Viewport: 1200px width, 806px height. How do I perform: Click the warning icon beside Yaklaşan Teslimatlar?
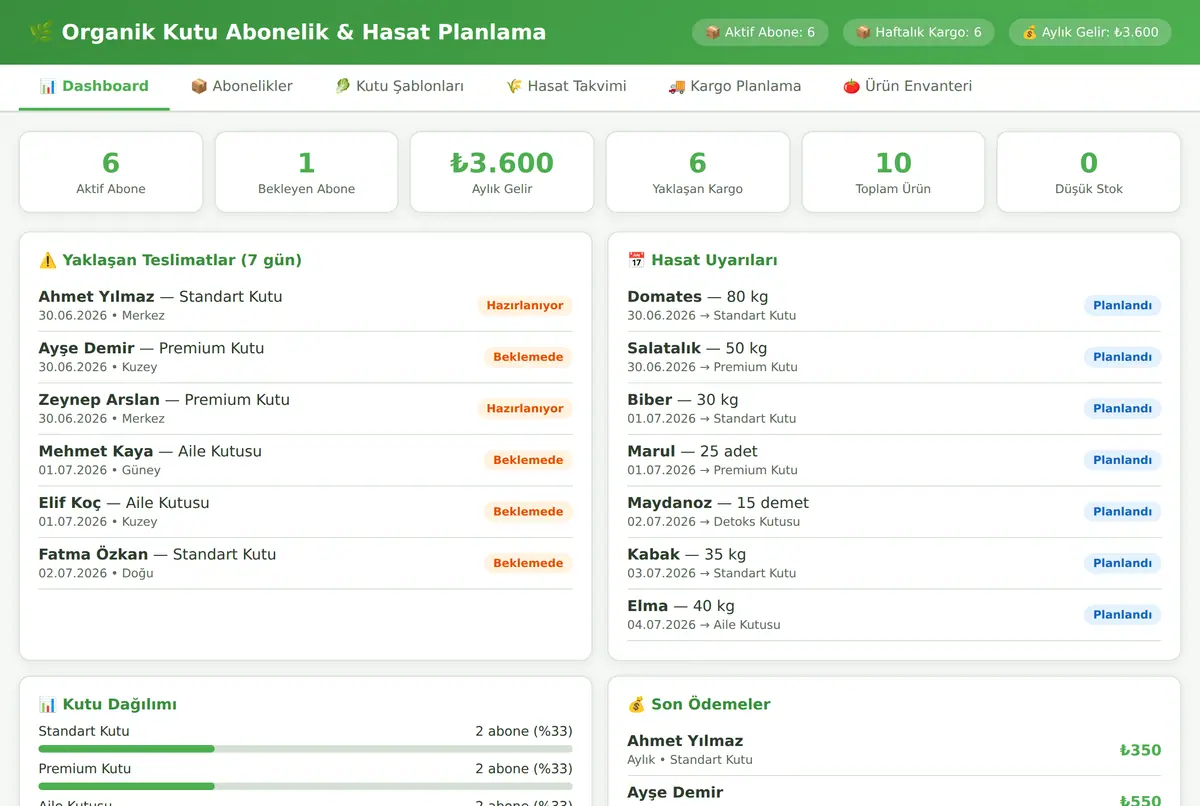(48, 260)
